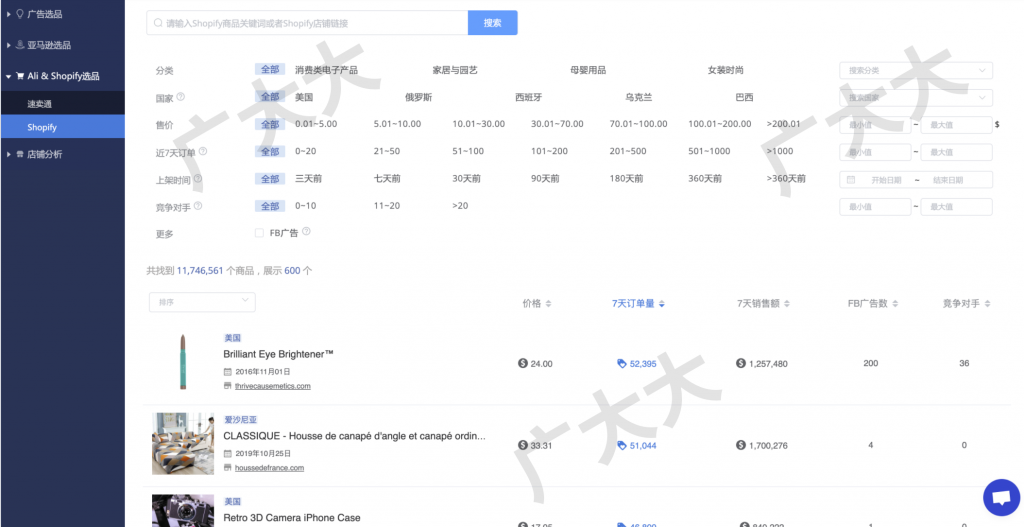Click the help icon next to FB广告
Viewport: 1024px width, 527px height.
[306, 231]
